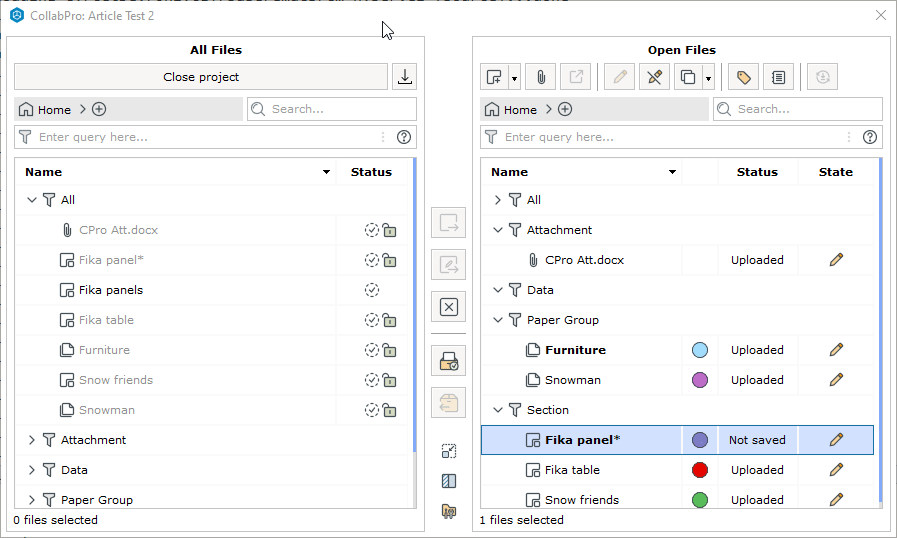This screenshot has width=897, height=538.
Task: Open the new file dropdown arrow
Action: pyautogui.click(x=514, y=77)
